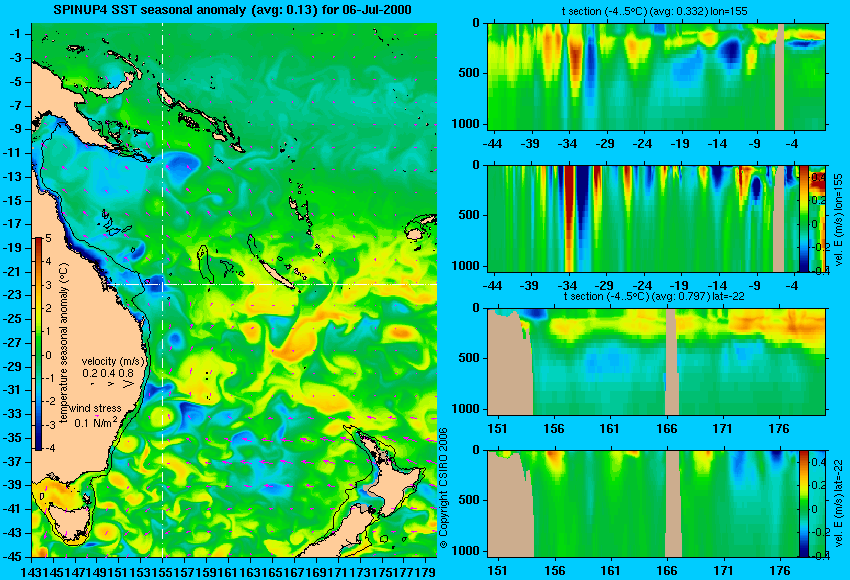The height and width of the screenshot is (580, 850).
Task: Click the velocity colorbar beside lat=-22 section
Action: click(x=805, y=504)
